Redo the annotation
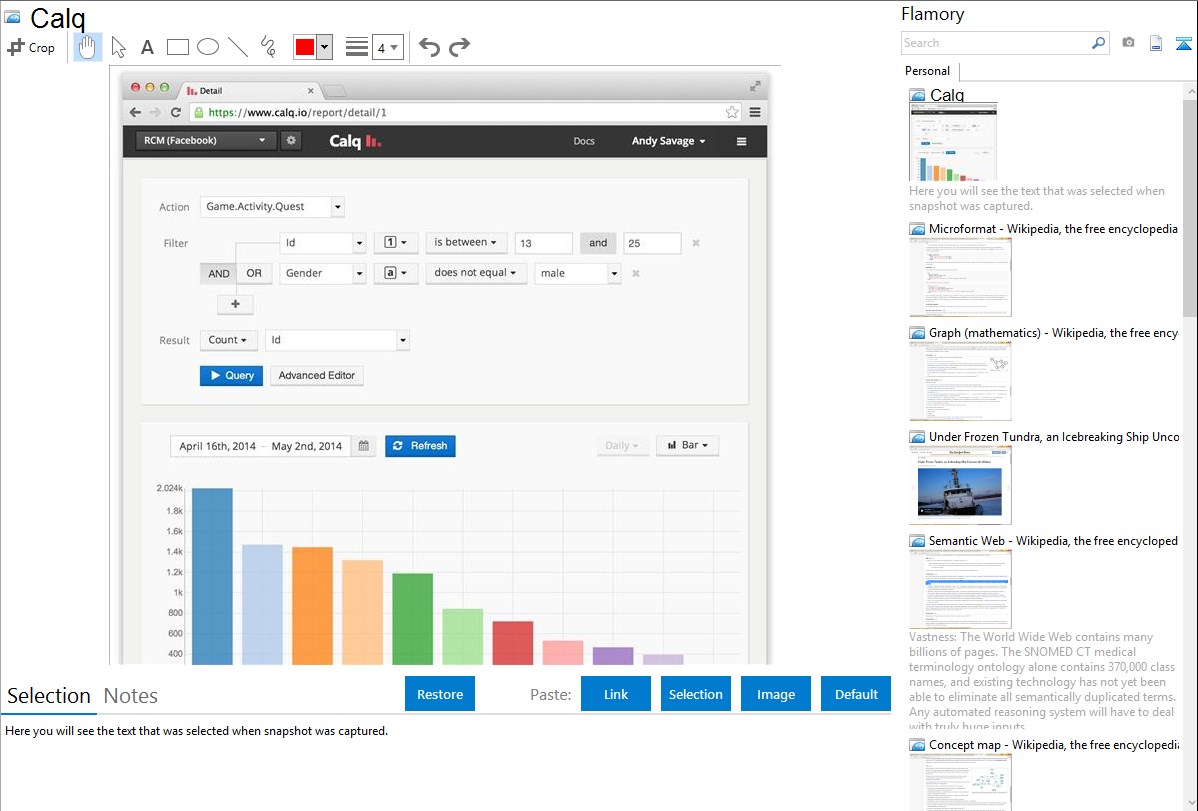The image size is (1198, 811). 459,47
